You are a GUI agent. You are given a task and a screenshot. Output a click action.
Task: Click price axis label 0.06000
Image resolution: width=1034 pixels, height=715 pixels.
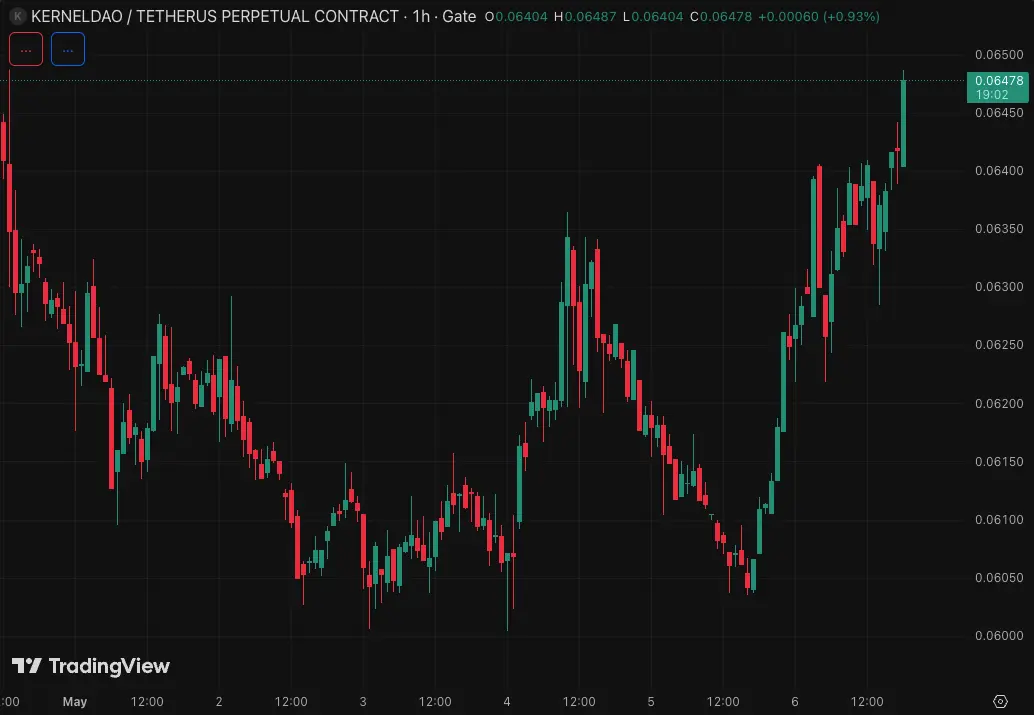click(999, 636)
